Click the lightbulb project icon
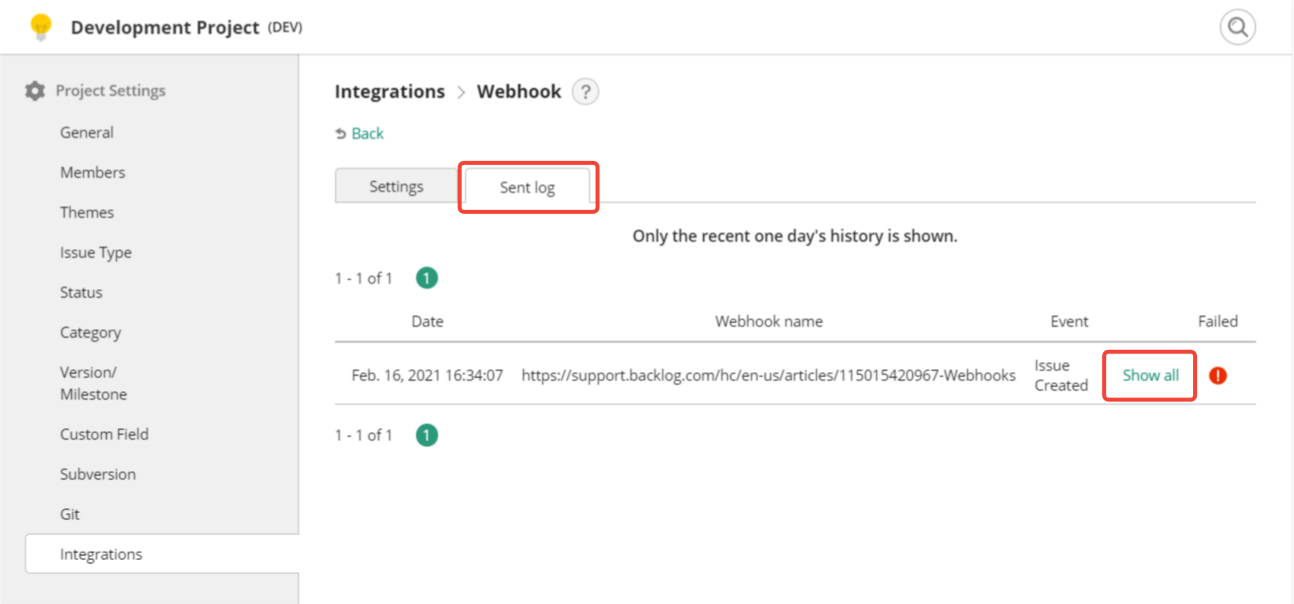 point(40,27)
